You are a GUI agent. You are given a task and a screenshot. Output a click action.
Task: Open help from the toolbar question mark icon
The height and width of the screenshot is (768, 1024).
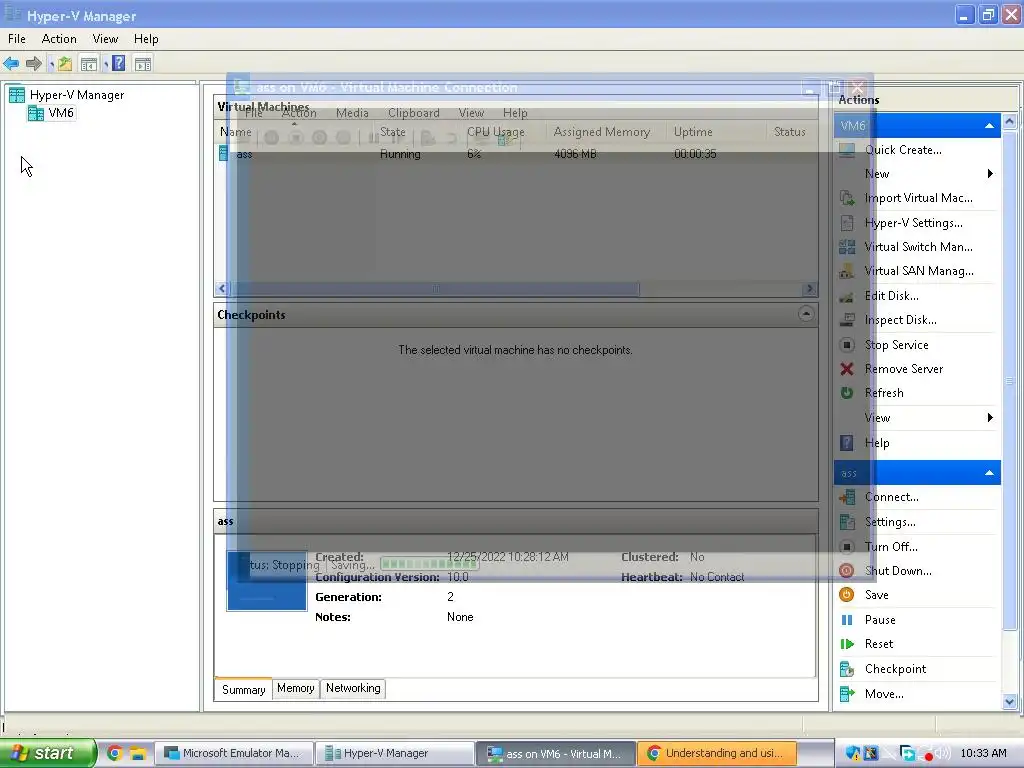click(x=118, y=63)
